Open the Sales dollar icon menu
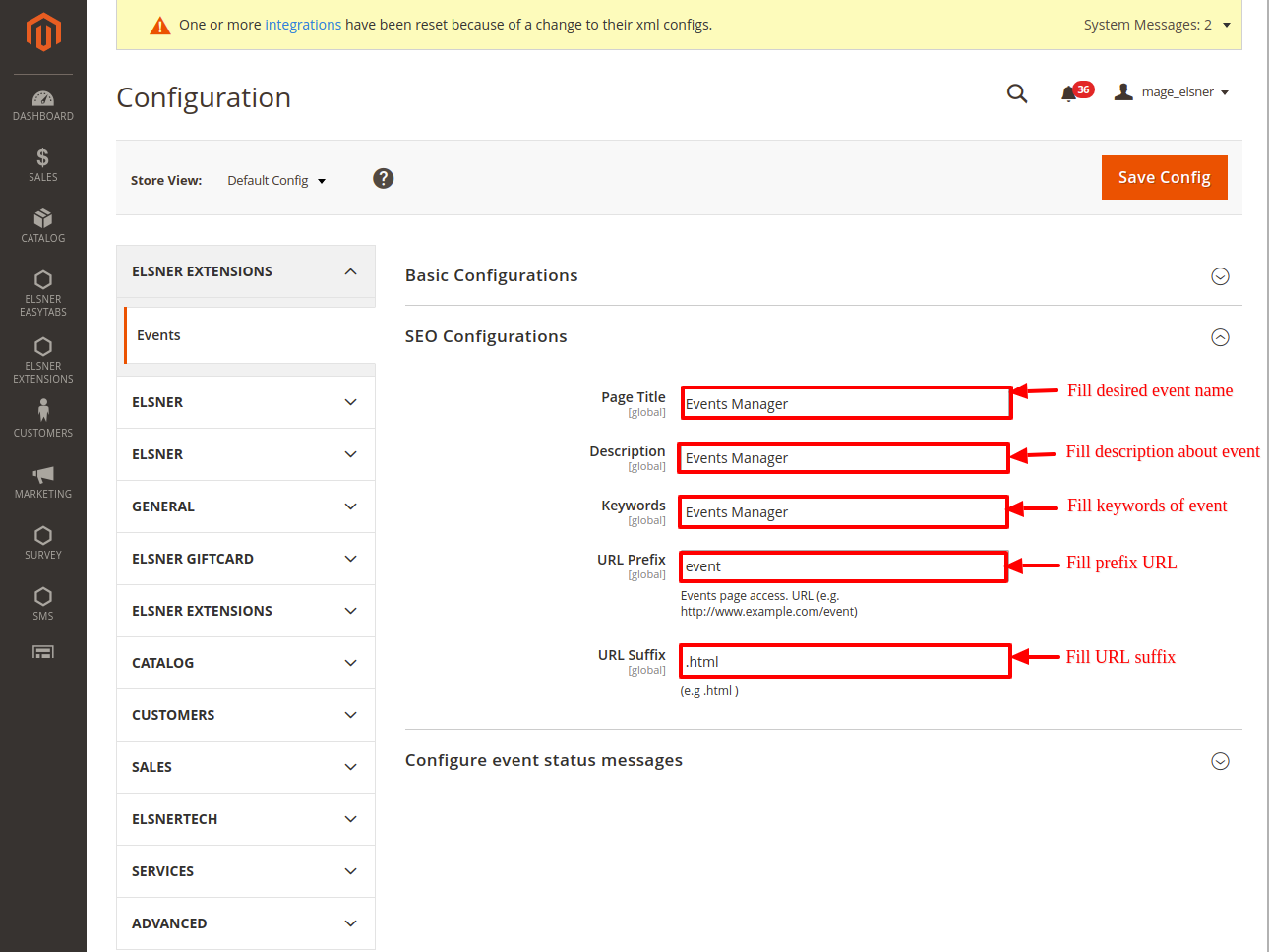The width and height of the screenshot is (1269, 952). pyautogui.click(x=42, y=164)
